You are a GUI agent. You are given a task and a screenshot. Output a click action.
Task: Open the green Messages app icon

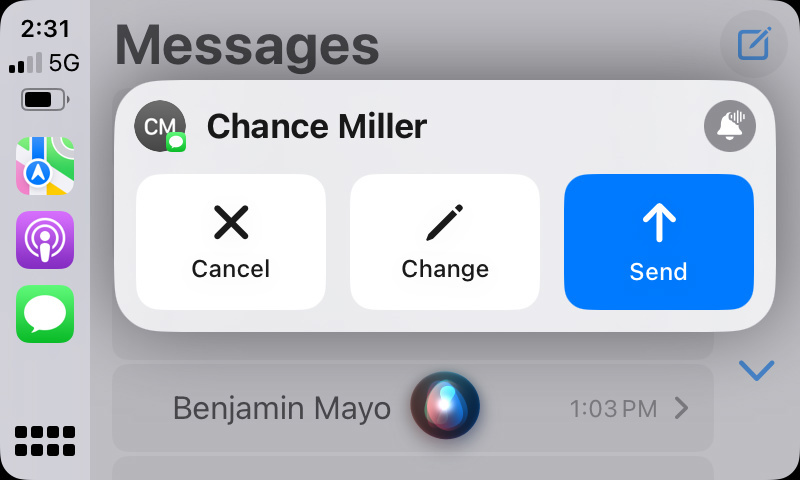pyautogui.click(x=45, y=314)
